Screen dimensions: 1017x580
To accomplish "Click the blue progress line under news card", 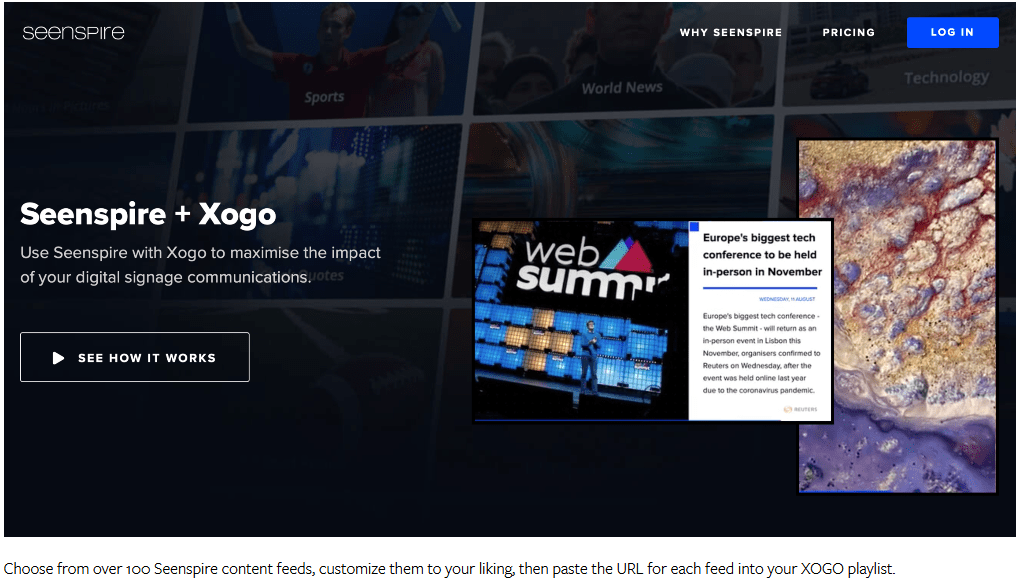I will pyautogui.click(x=627, y=420).
